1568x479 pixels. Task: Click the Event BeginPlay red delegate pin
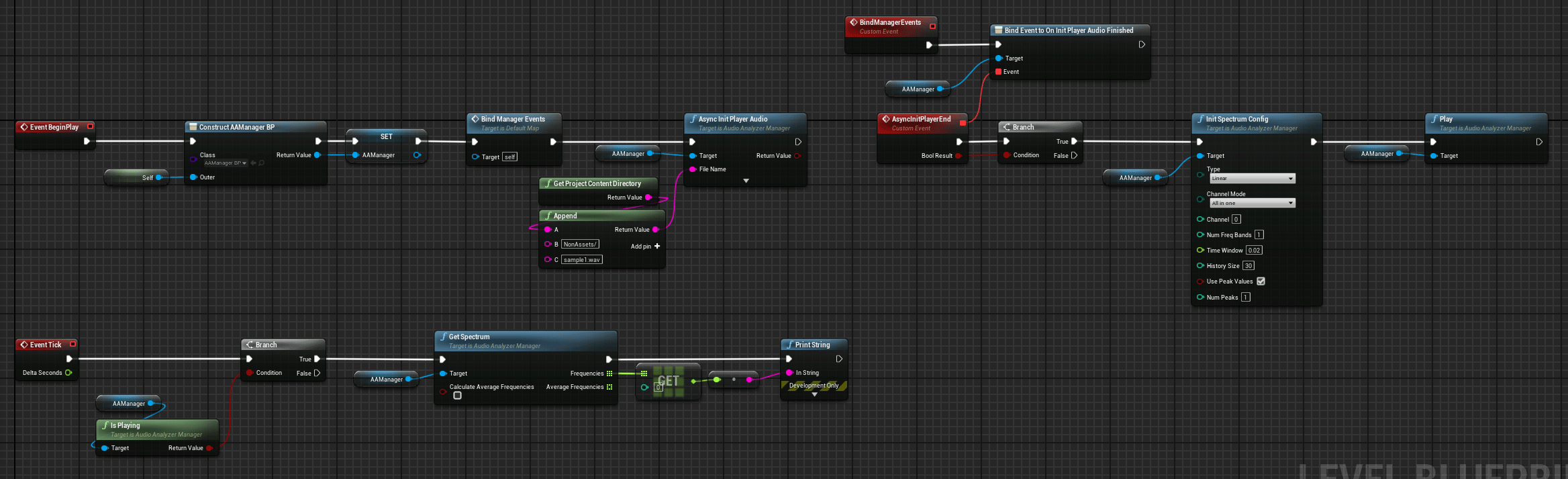(x=90, y=126)
